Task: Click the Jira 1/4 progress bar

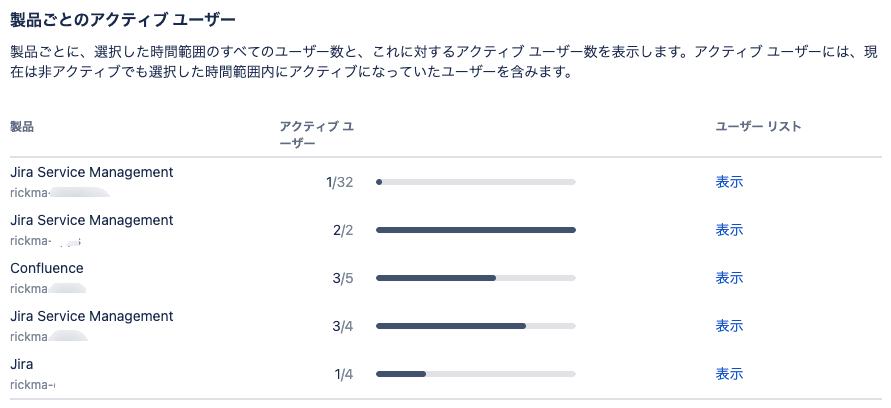Action: [x=476, y=374]
